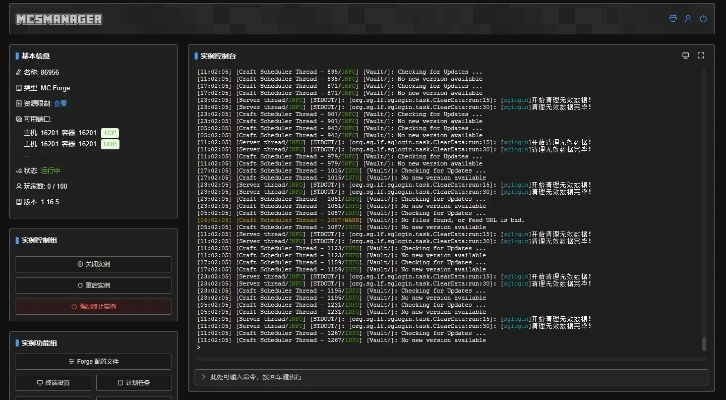726x400 pixels.
Task: Toggle fullscreen for the instance console
Action: (x=701, y=56)
